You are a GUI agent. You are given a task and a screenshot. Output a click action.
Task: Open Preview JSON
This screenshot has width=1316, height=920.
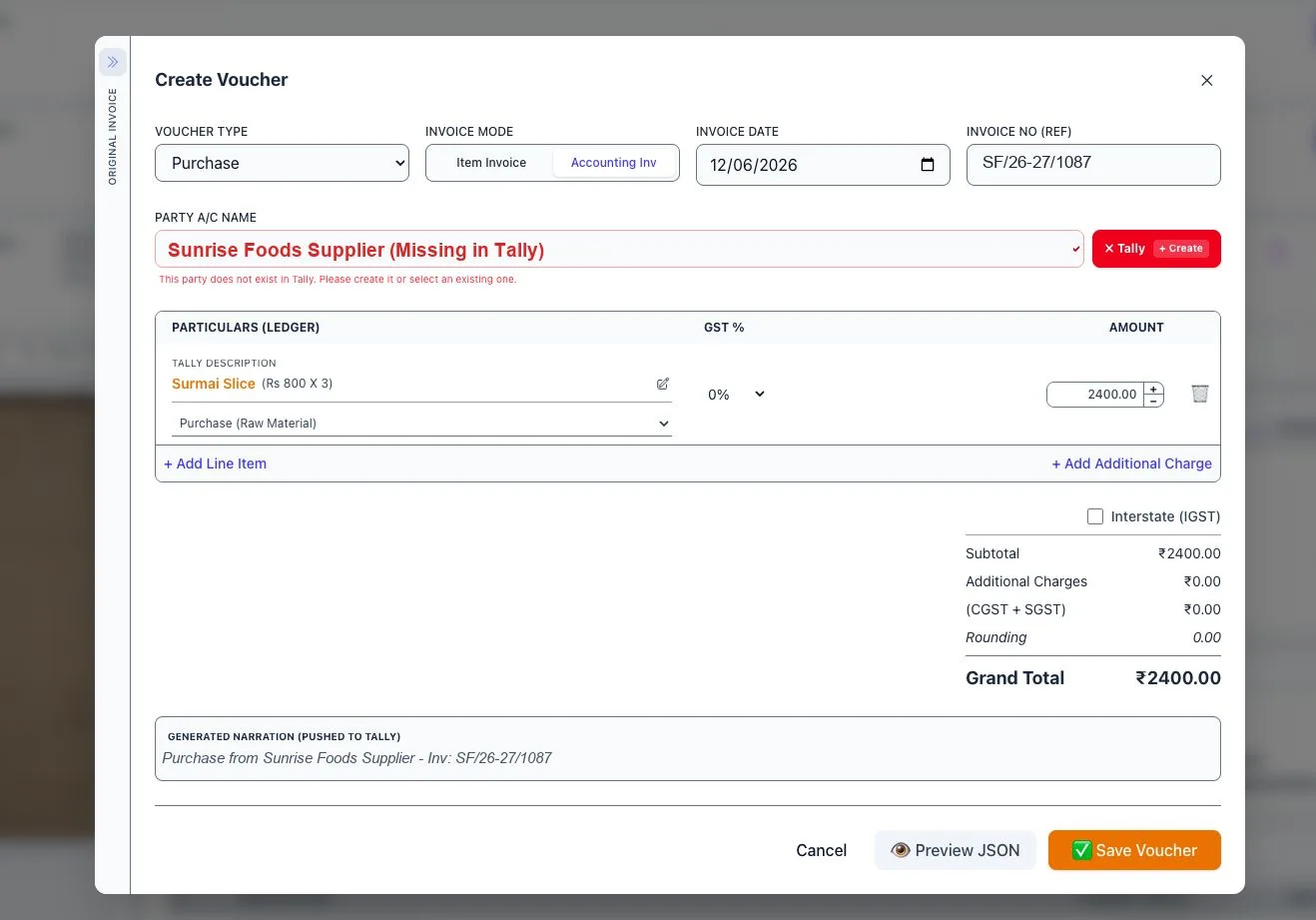[956, 850]
